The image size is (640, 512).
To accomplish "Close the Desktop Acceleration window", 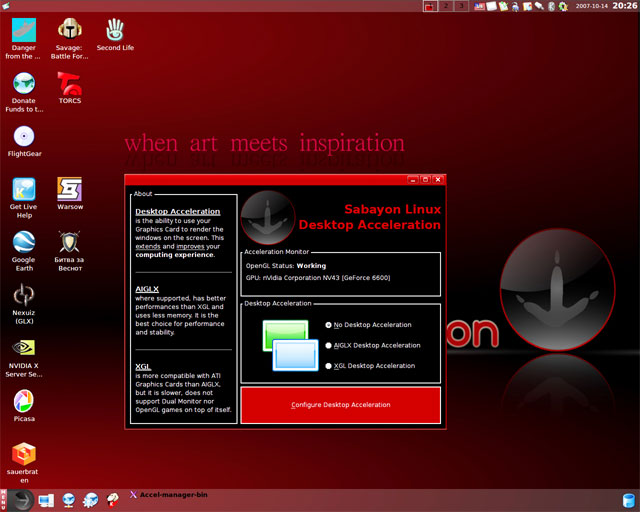I will pyautogui.click(x=438, y=180).
